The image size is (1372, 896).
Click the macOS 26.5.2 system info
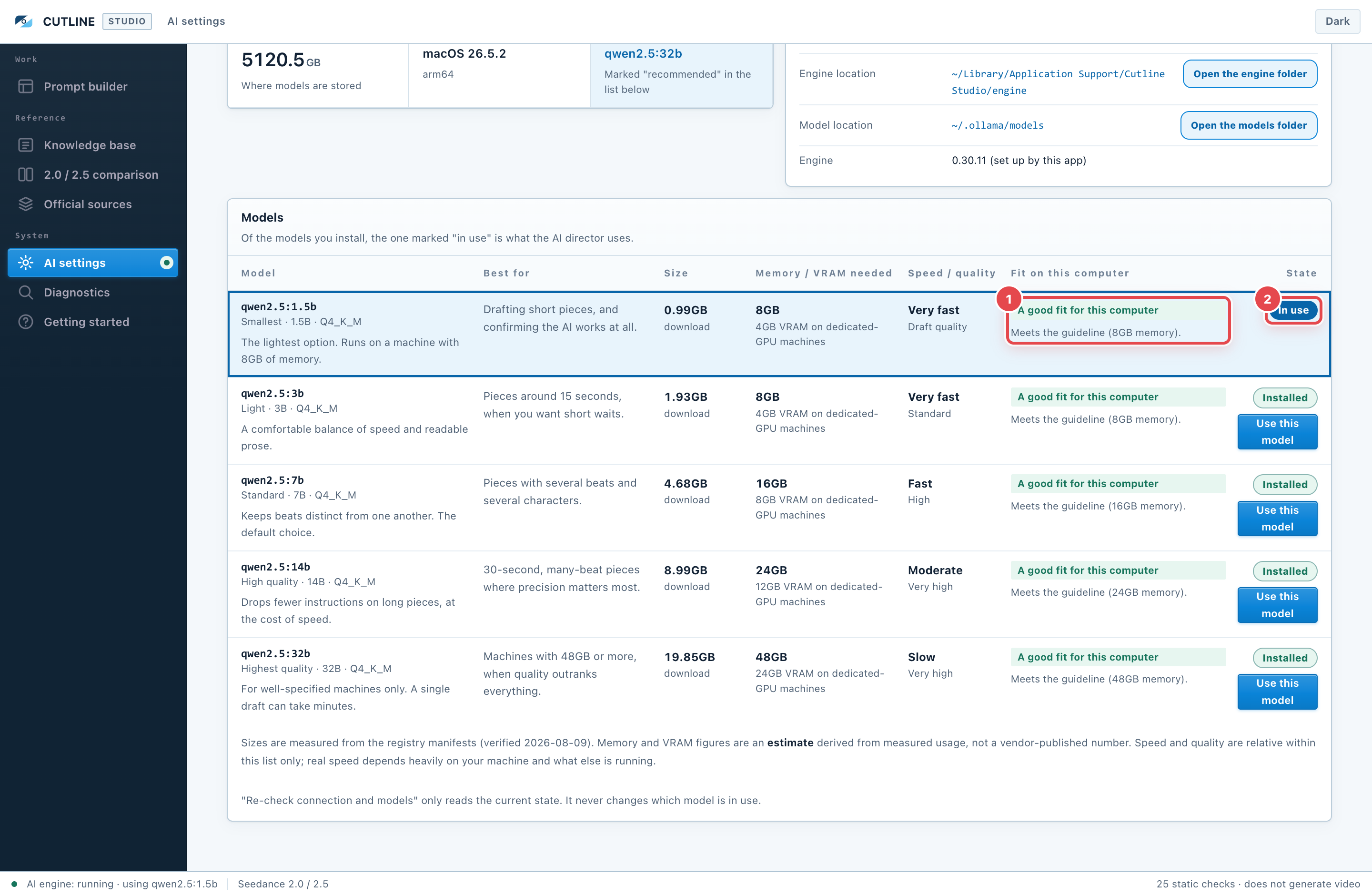tap(464, 54)
